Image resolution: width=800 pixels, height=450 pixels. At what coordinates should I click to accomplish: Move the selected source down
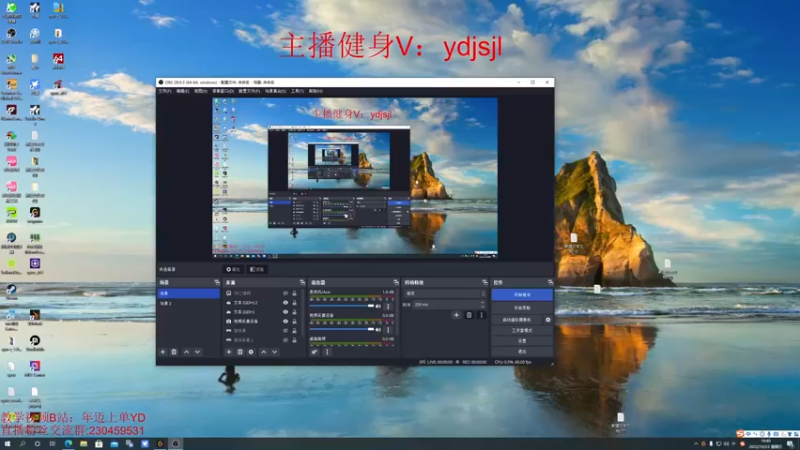(275, 352)
